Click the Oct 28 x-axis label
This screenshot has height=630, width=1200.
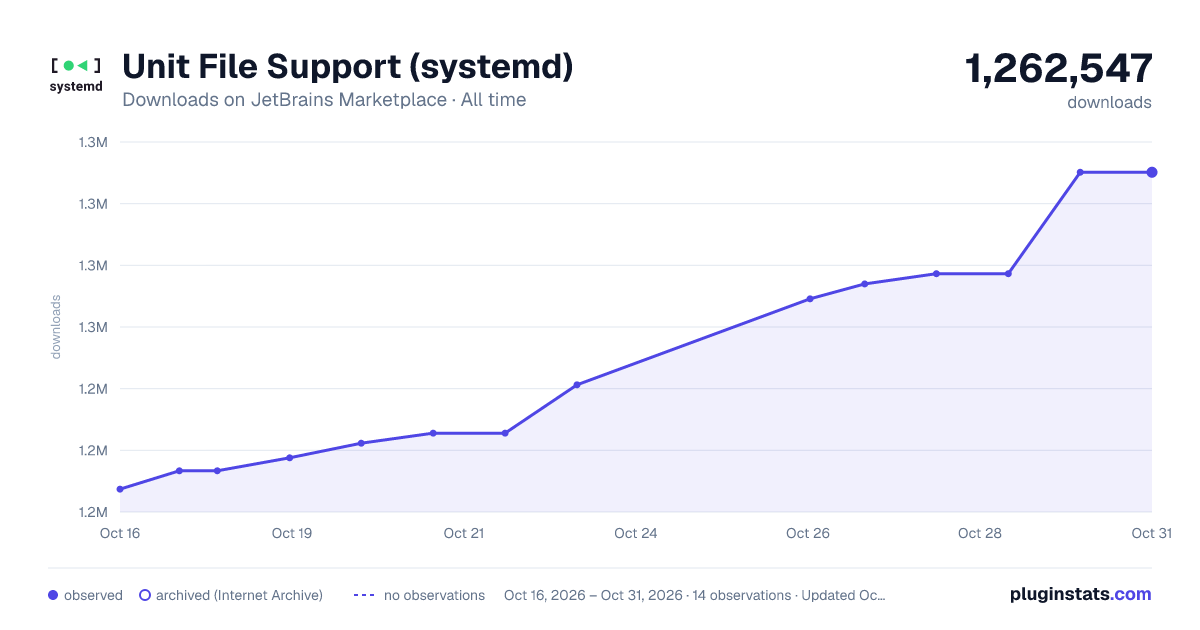(x=980, y=533)
